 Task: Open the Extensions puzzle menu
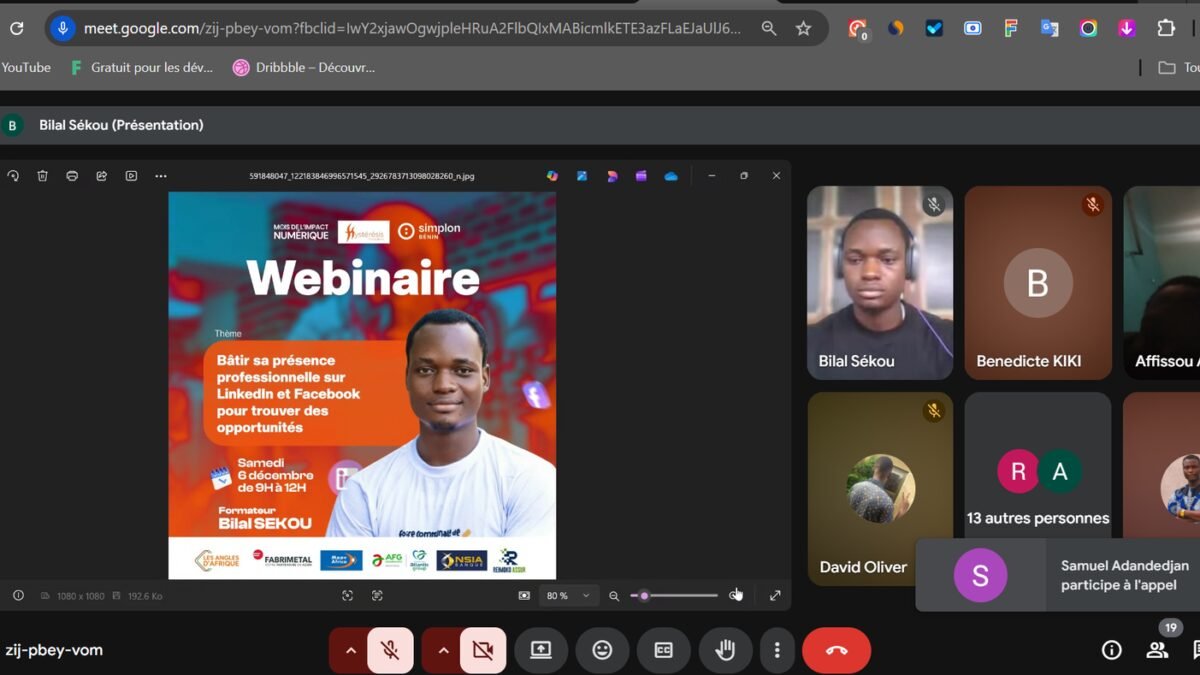click(1166, 28)
